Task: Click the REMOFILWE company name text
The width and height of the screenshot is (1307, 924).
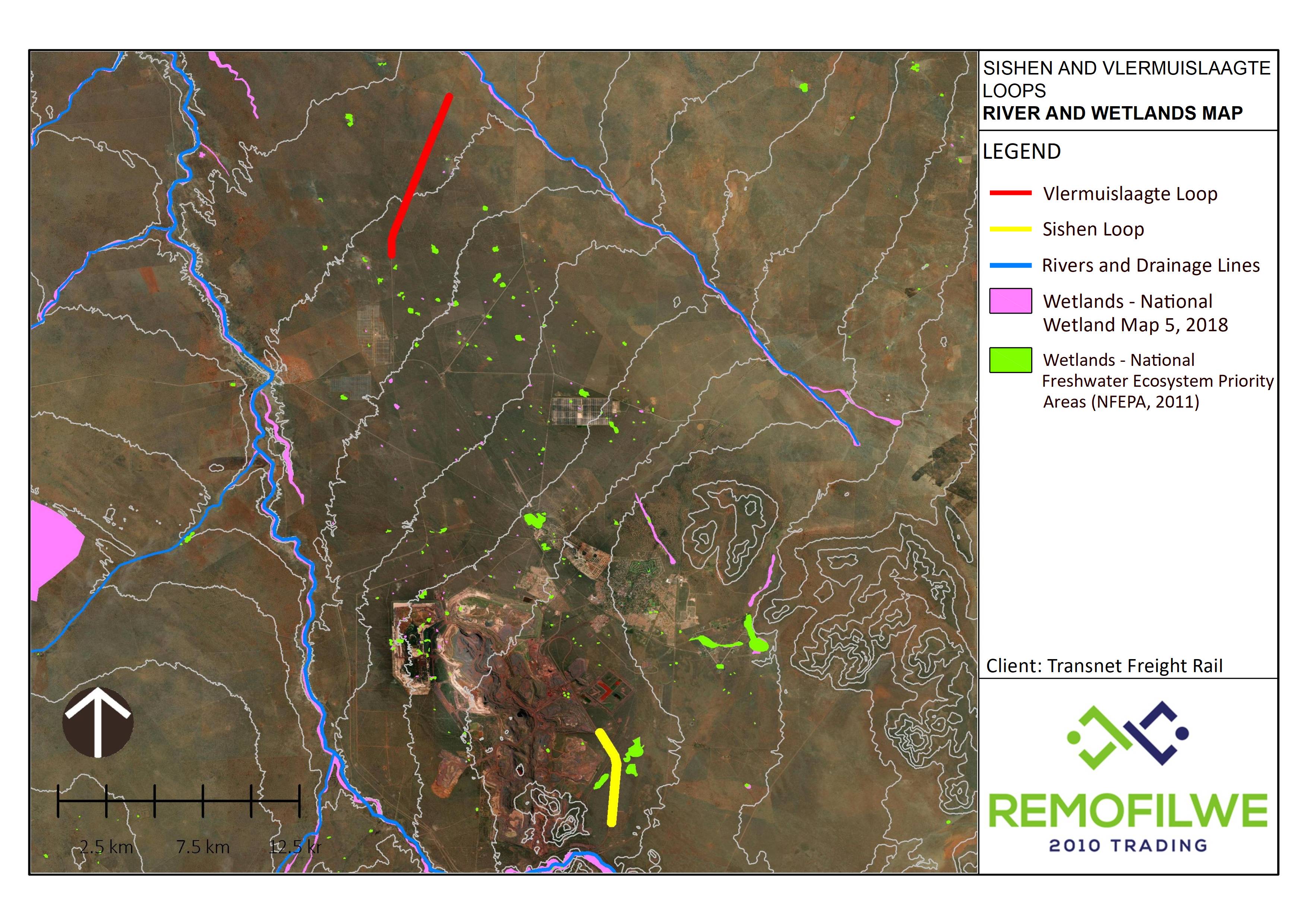Action: [x=1128, y=811]
